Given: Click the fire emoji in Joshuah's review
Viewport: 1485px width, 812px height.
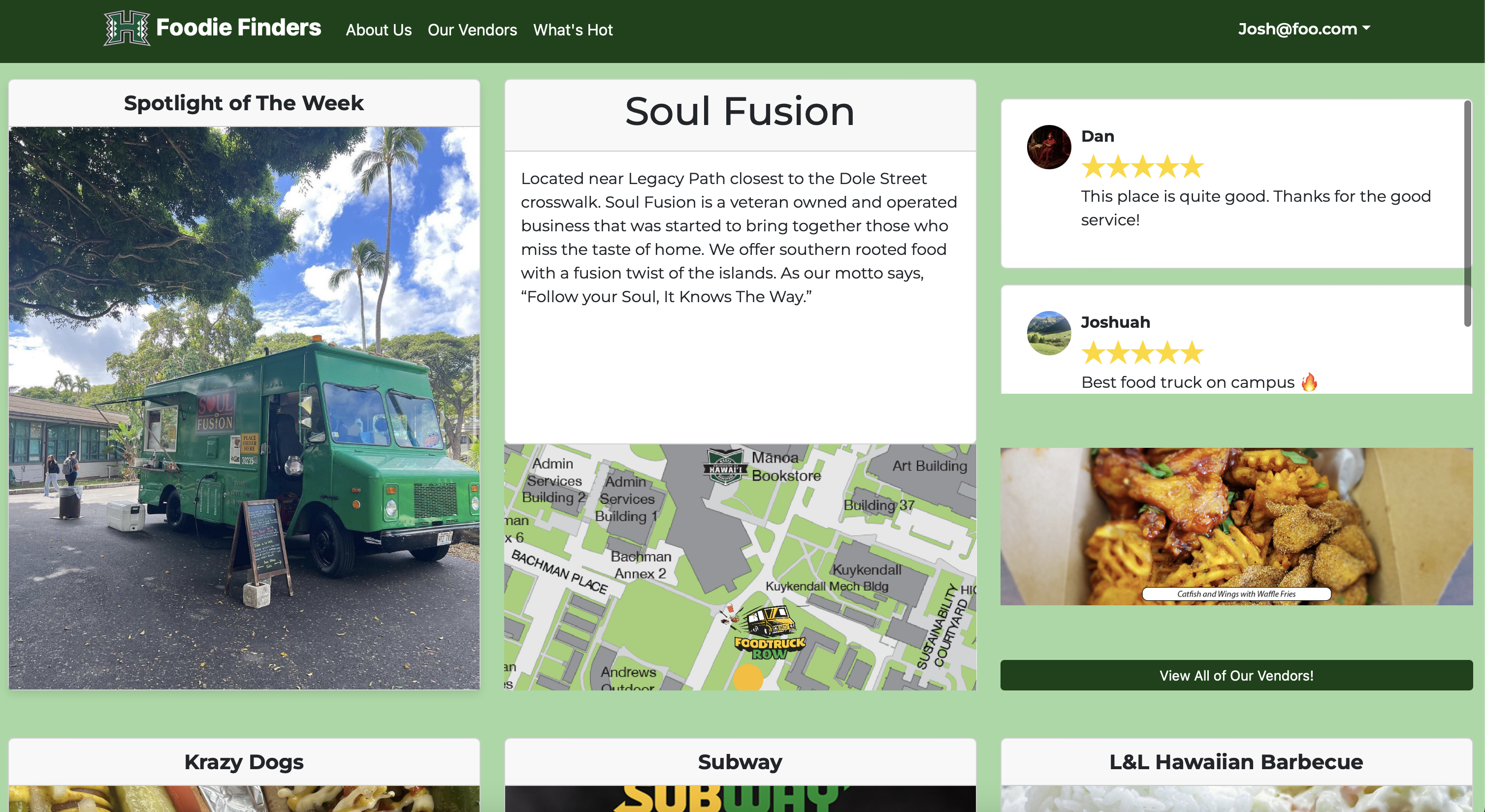Looking at the screenshot, I should 1309,381.
